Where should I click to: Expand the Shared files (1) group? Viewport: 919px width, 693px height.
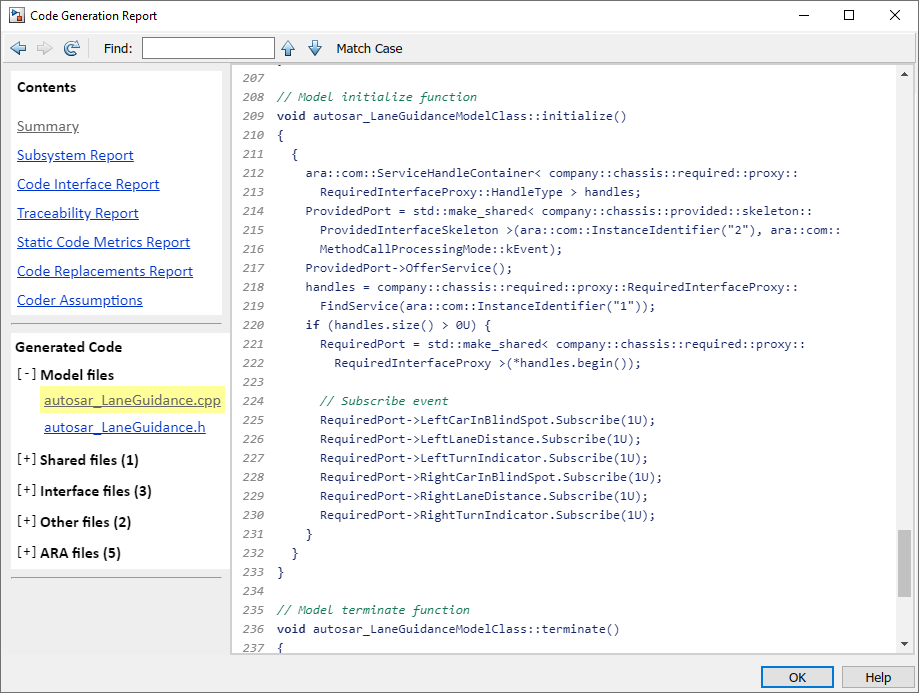click(x=26, y=460)
